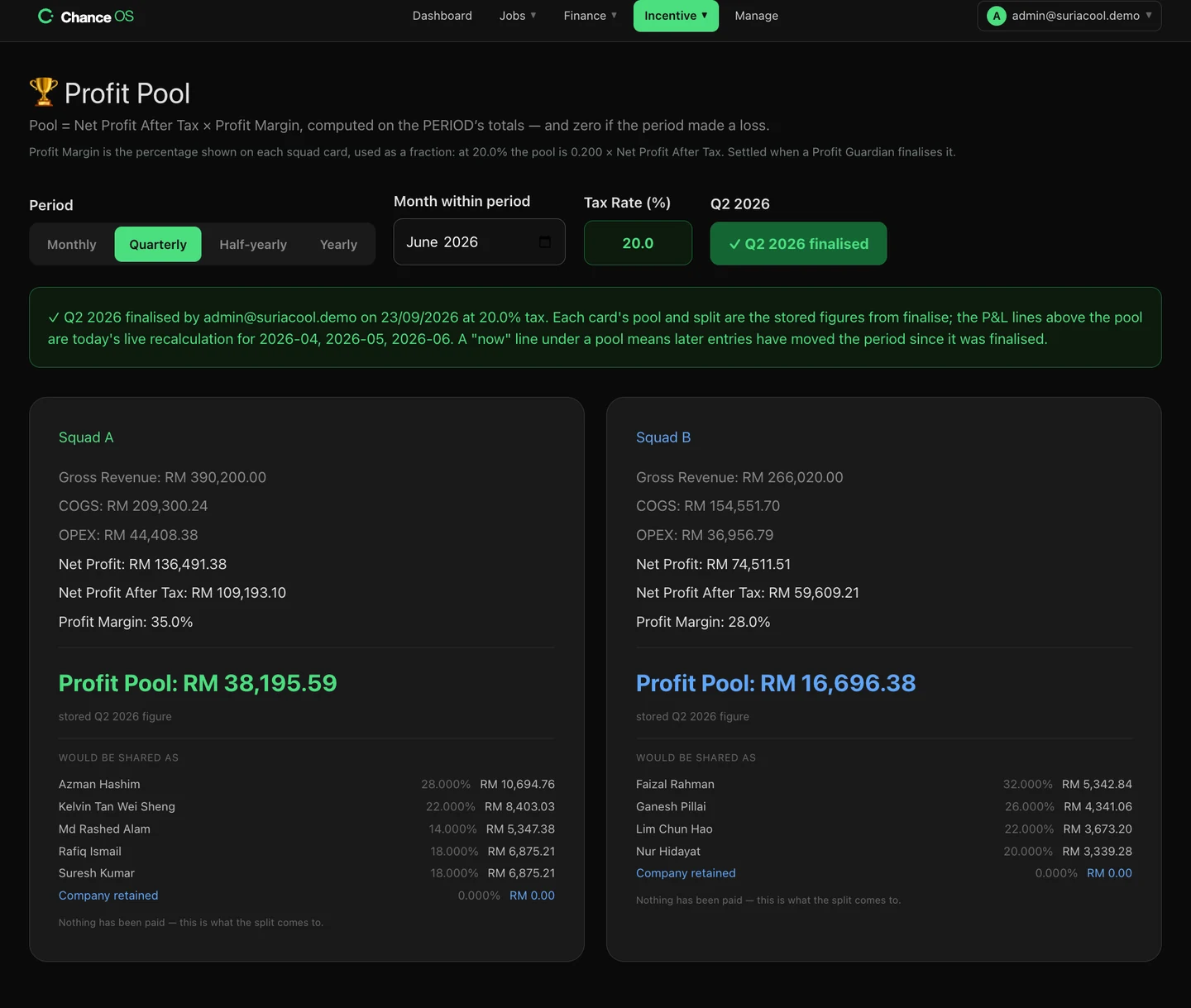Click Squad A Profit Pool RM 38,195.59
The image size is (1191, 1008).
click(198, 683)
